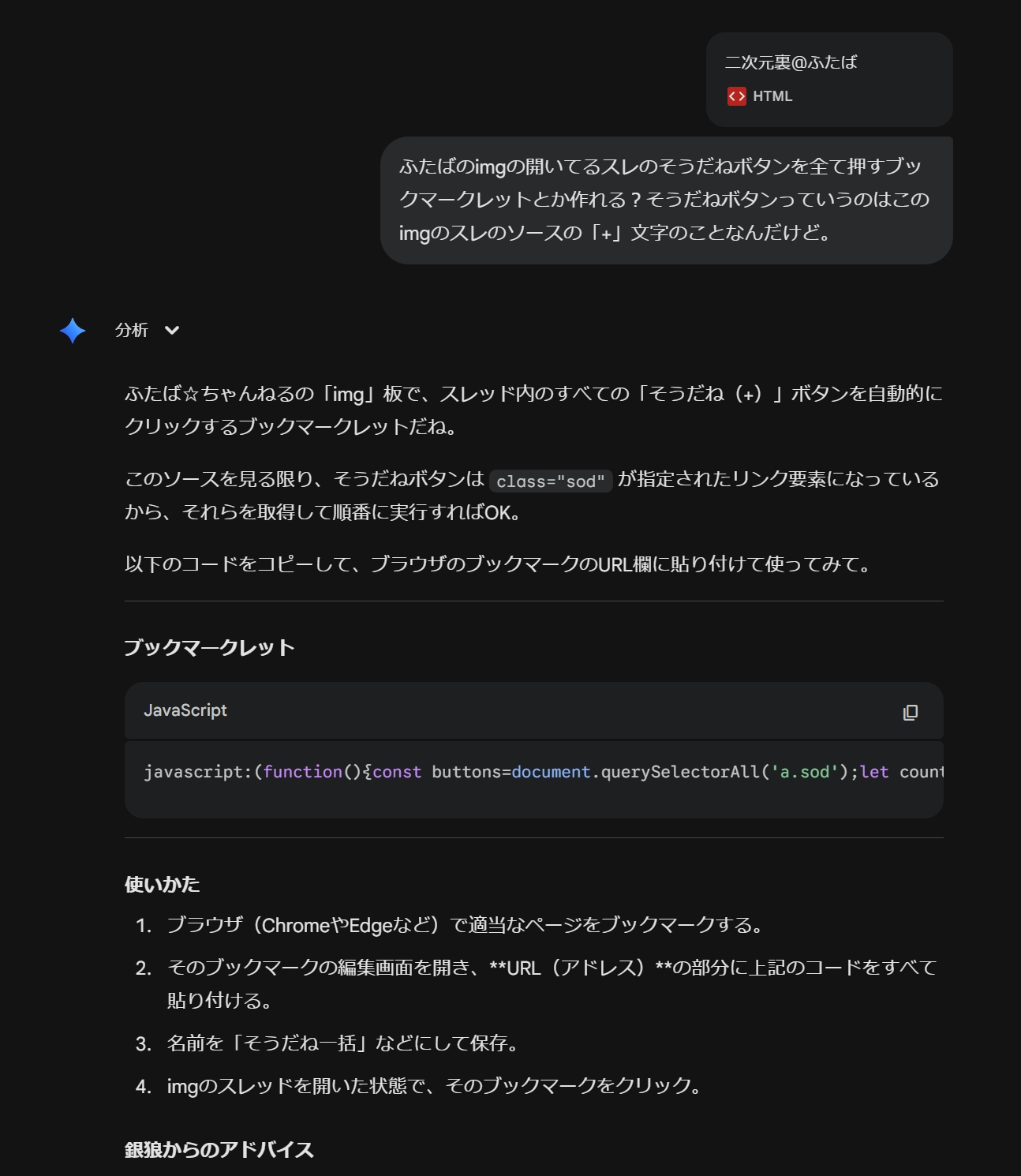Screen dimensions: 1021x1176
Task: Expand the 分析 thinking section chevron
Action: [x=172, y=331]
